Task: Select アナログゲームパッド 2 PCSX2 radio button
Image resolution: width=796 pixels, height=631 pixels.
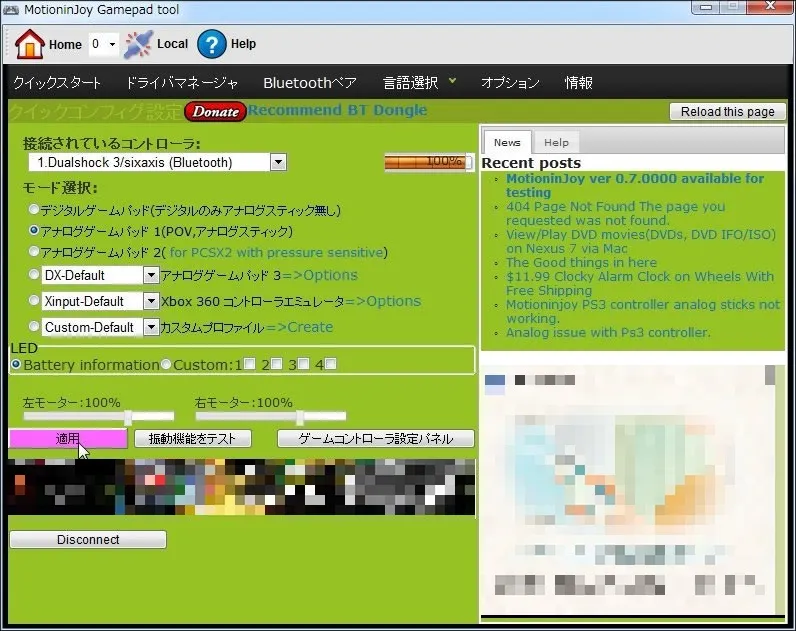Action: pos(34,251)
